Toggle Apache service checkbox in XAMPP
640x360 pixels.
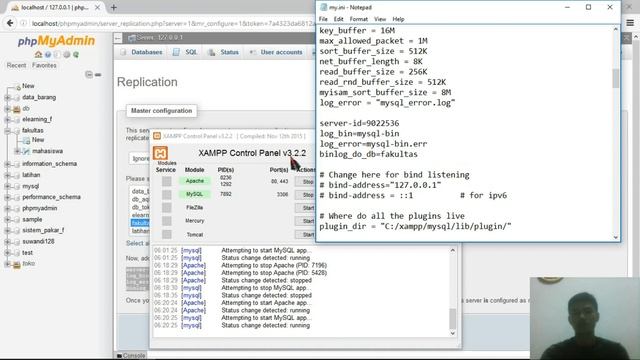point(167,181)
